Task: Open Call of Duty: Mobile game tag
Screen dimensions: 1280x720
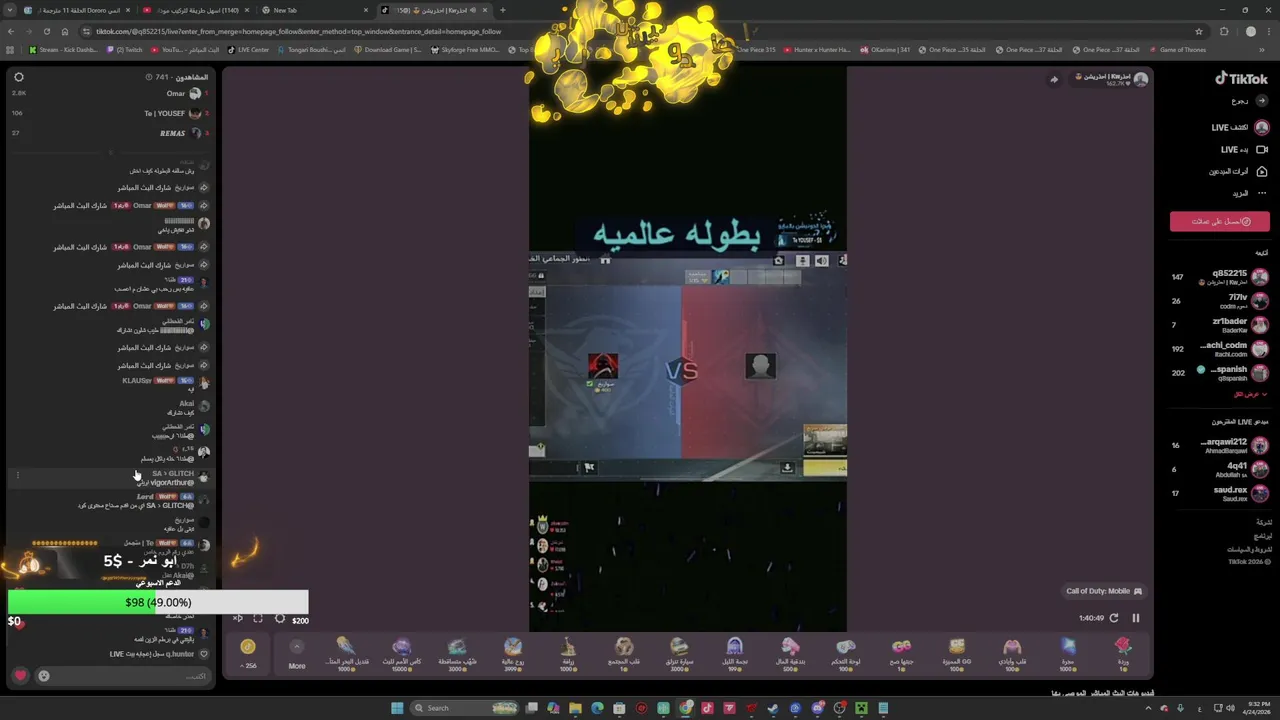Action: [1104, 591]
